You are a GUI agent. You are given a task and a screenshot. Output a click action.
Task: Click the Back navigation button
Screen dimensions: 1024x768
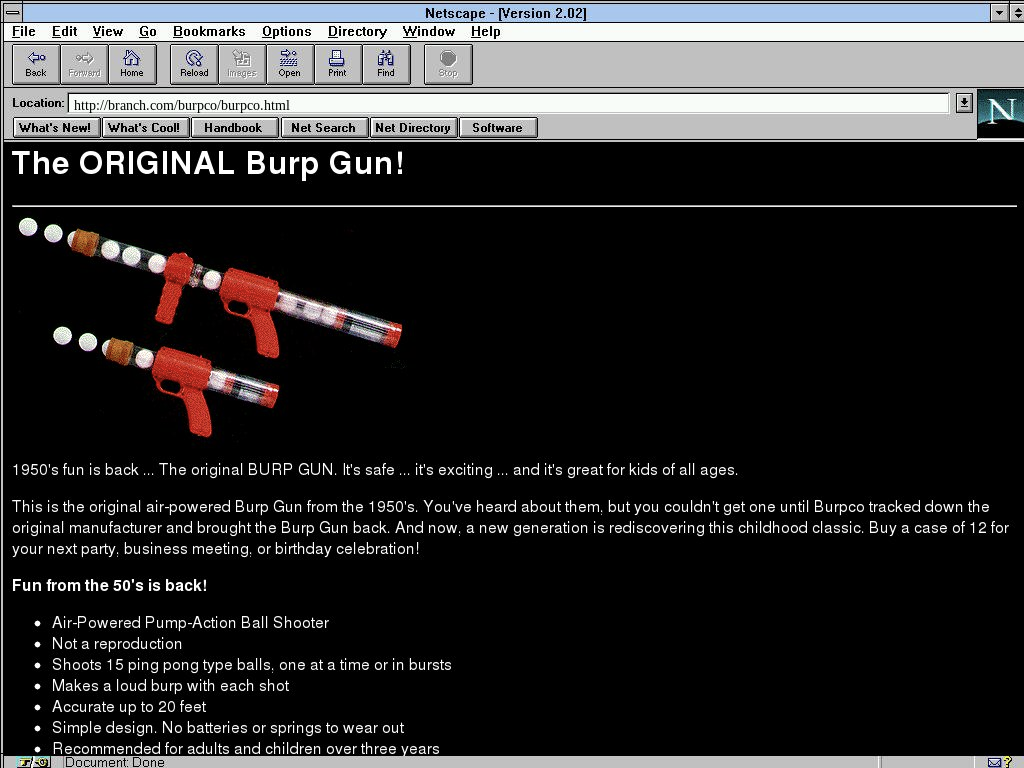36,64
